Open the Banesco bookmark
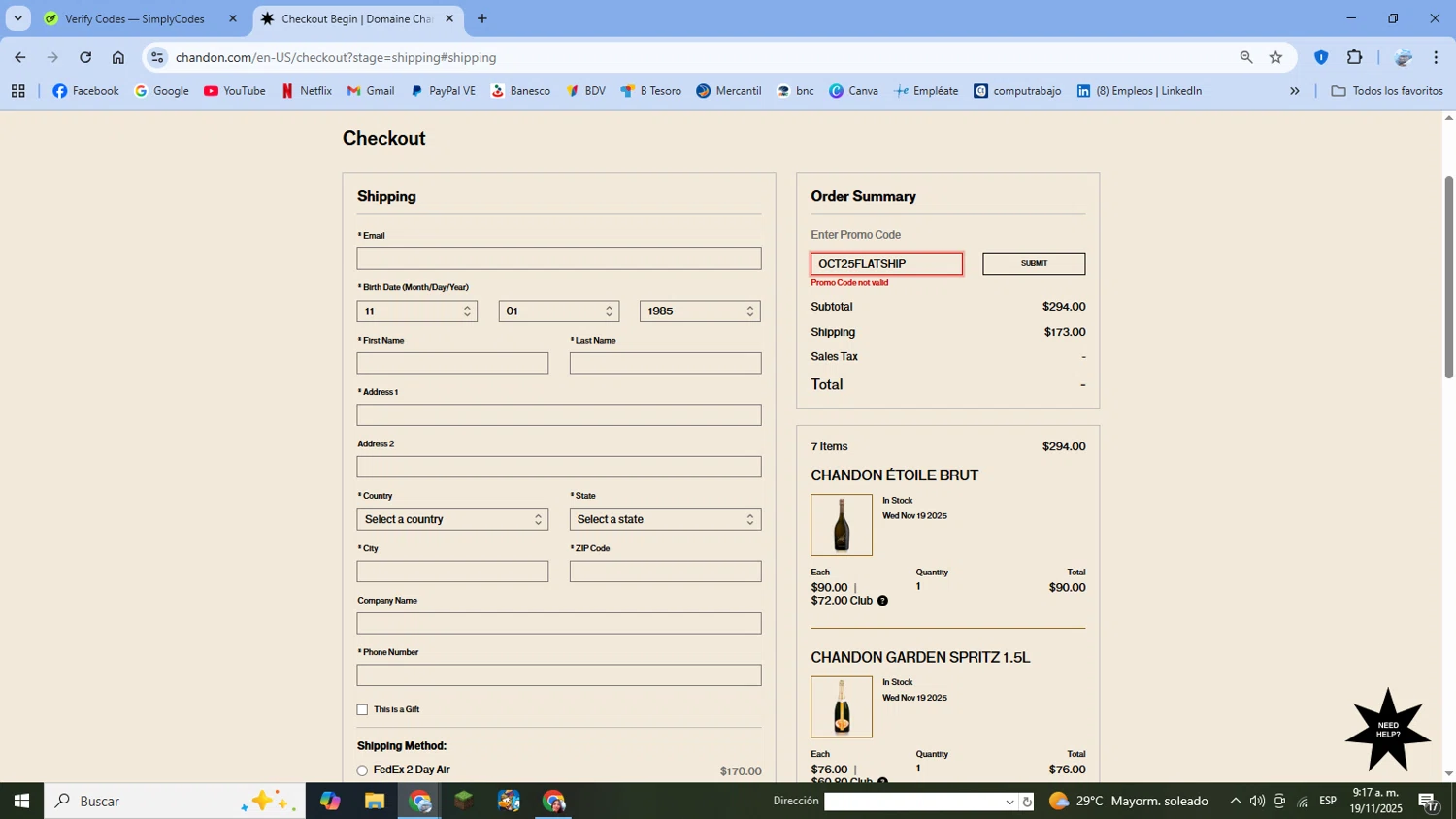The width and height of the screenshot is (1456, 819). pos(520,91)
